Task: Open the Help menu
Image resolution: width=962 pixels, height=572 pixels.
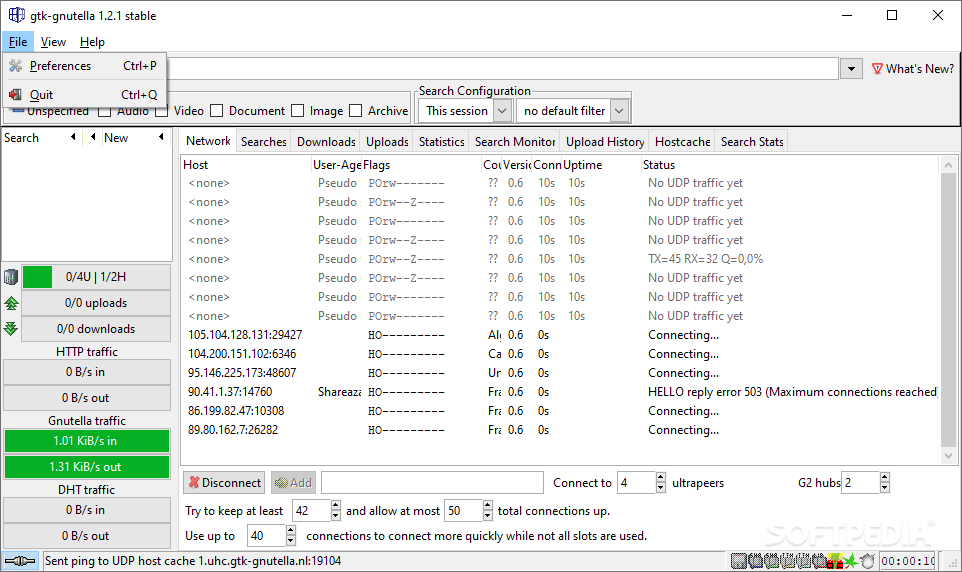Action: [92, 42]
